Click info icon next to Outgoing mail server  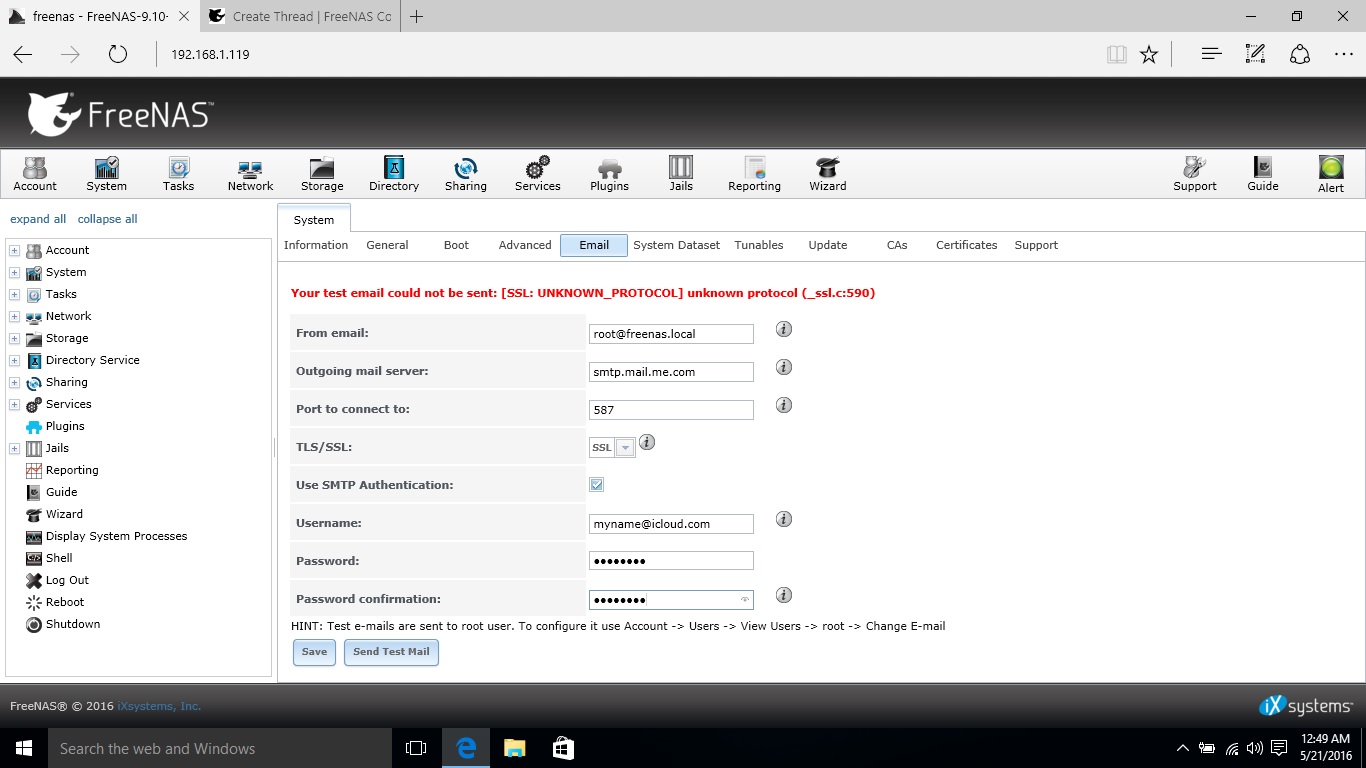point(784,367)
